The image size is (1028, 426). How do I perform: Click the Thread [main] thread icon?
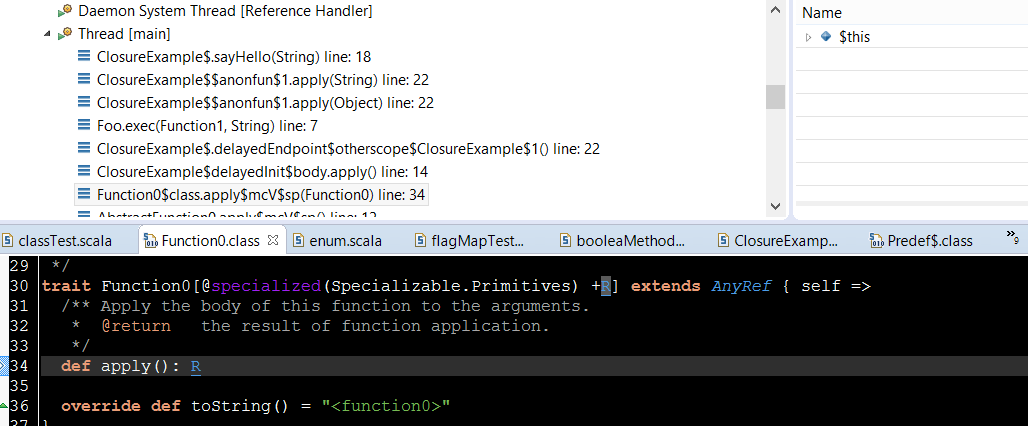tap(65, 34)
